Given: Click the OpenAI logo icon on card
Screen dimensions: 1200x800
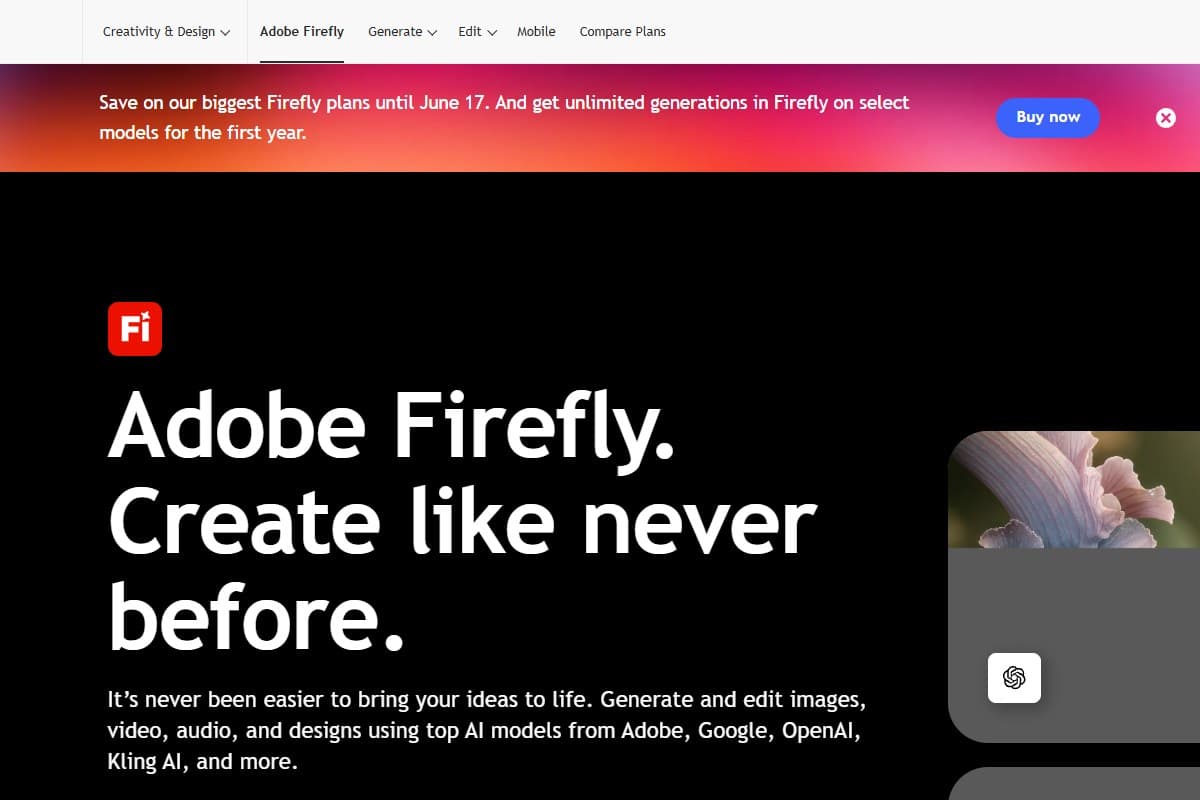Looking at the screenshot, I should tap(1014, 678).
